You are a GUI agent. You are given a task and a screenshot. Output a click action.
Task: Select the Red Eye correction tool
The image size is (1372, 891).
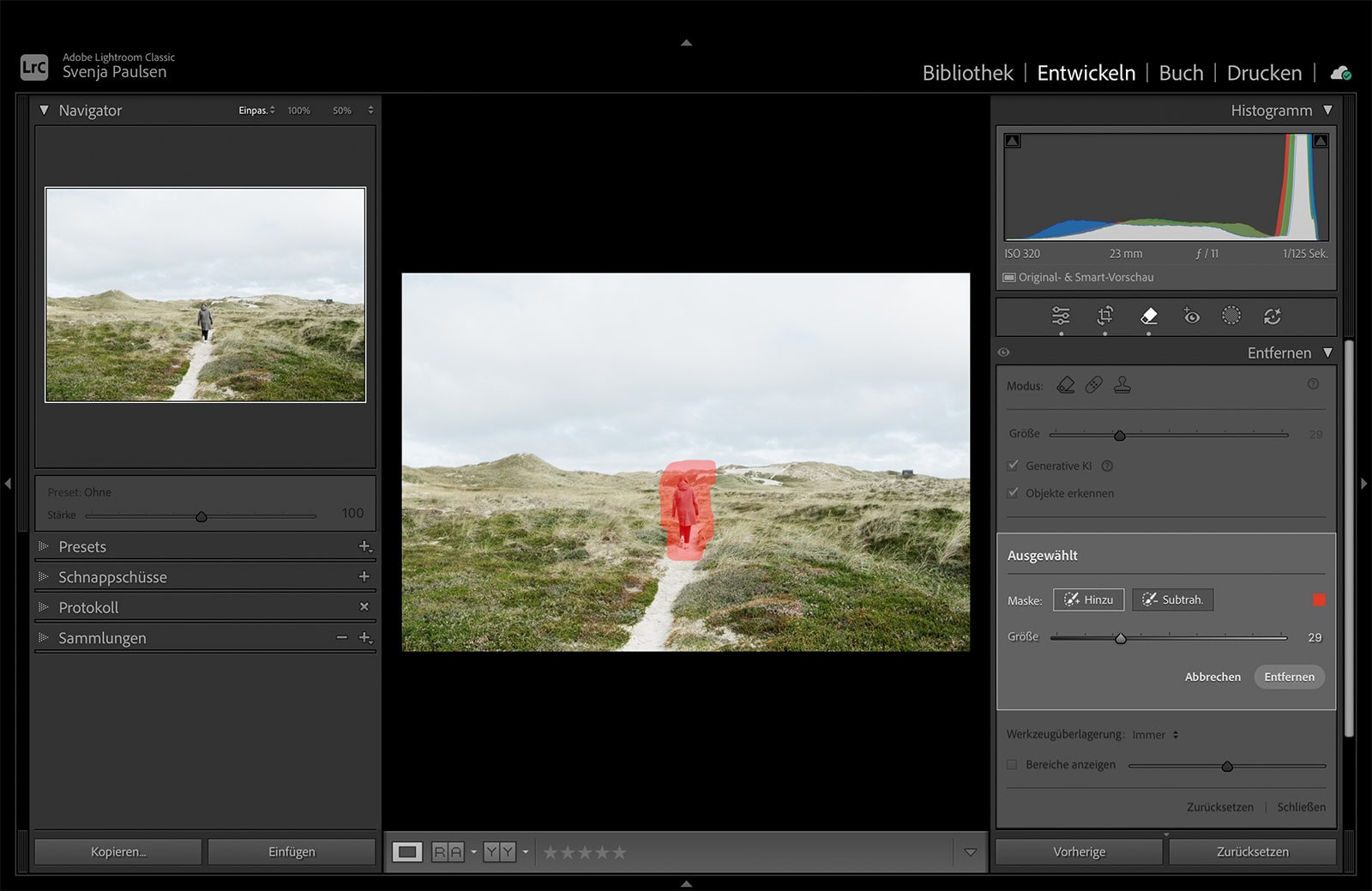(1191, 316)
